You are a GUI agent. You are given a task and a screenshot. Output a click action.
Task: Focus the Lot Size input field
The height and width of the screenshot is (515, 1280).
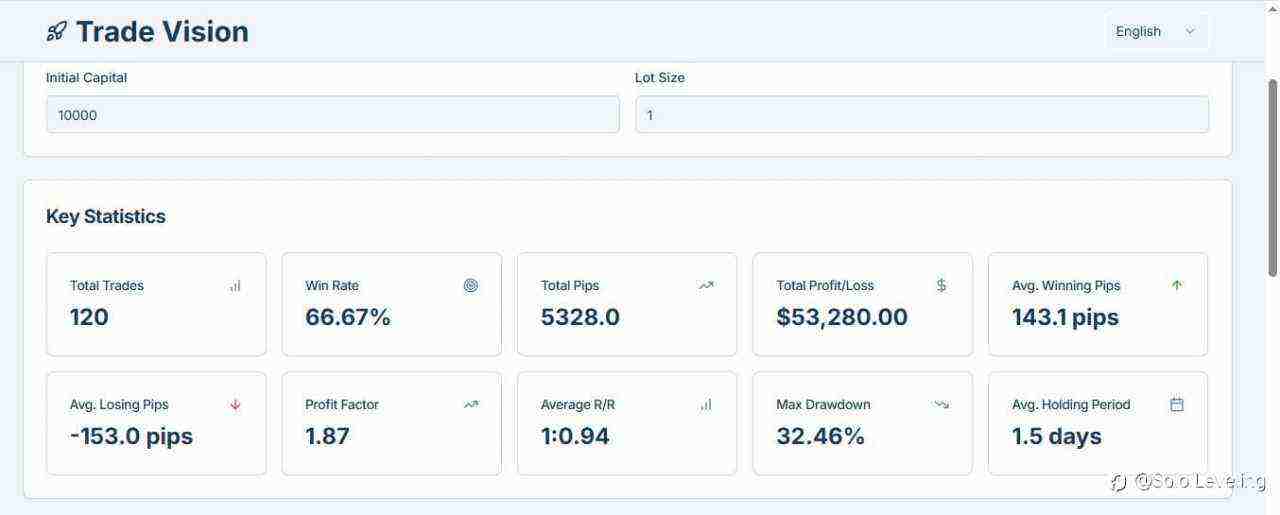click(922, 115)
